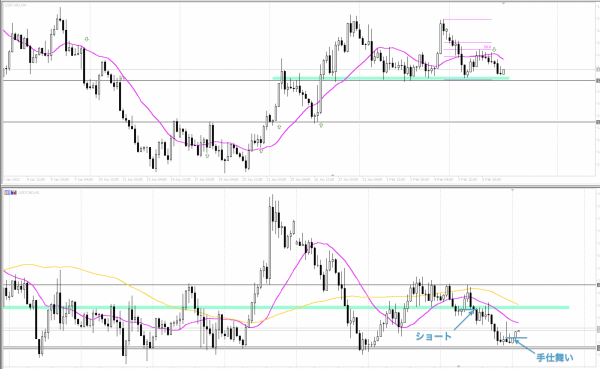Viewport: 600px width, 369px height.
Task: Click the green marker at the 17 Jan low
Action: coord(207,155)
